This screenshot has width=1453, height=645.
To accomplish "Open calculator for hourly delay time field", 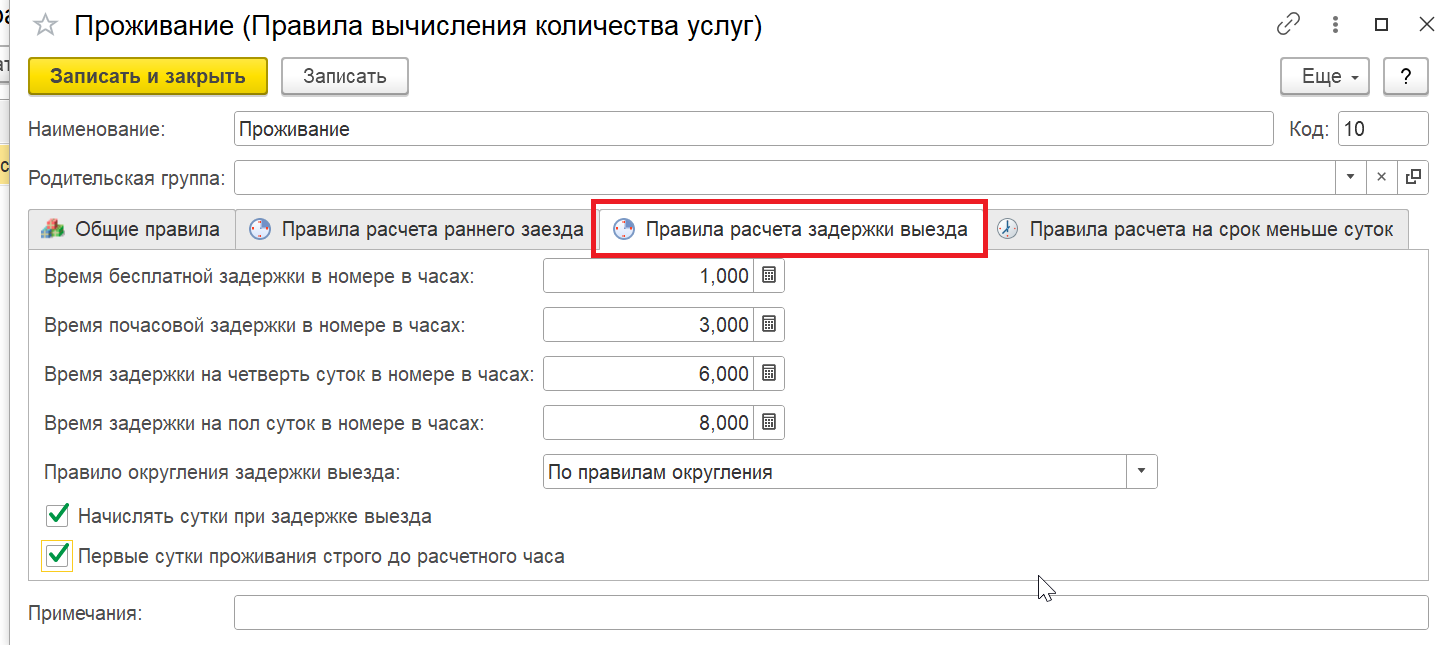I will click(x=769, y=324).
